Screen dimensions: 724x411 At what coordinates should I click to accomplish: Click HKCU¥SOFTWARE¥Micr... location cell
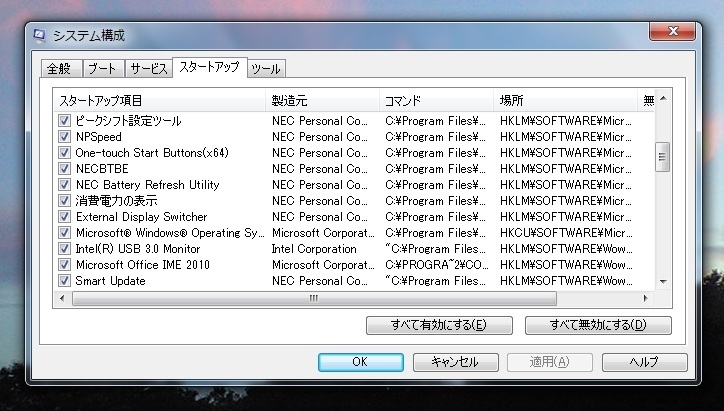pos(566,233)
